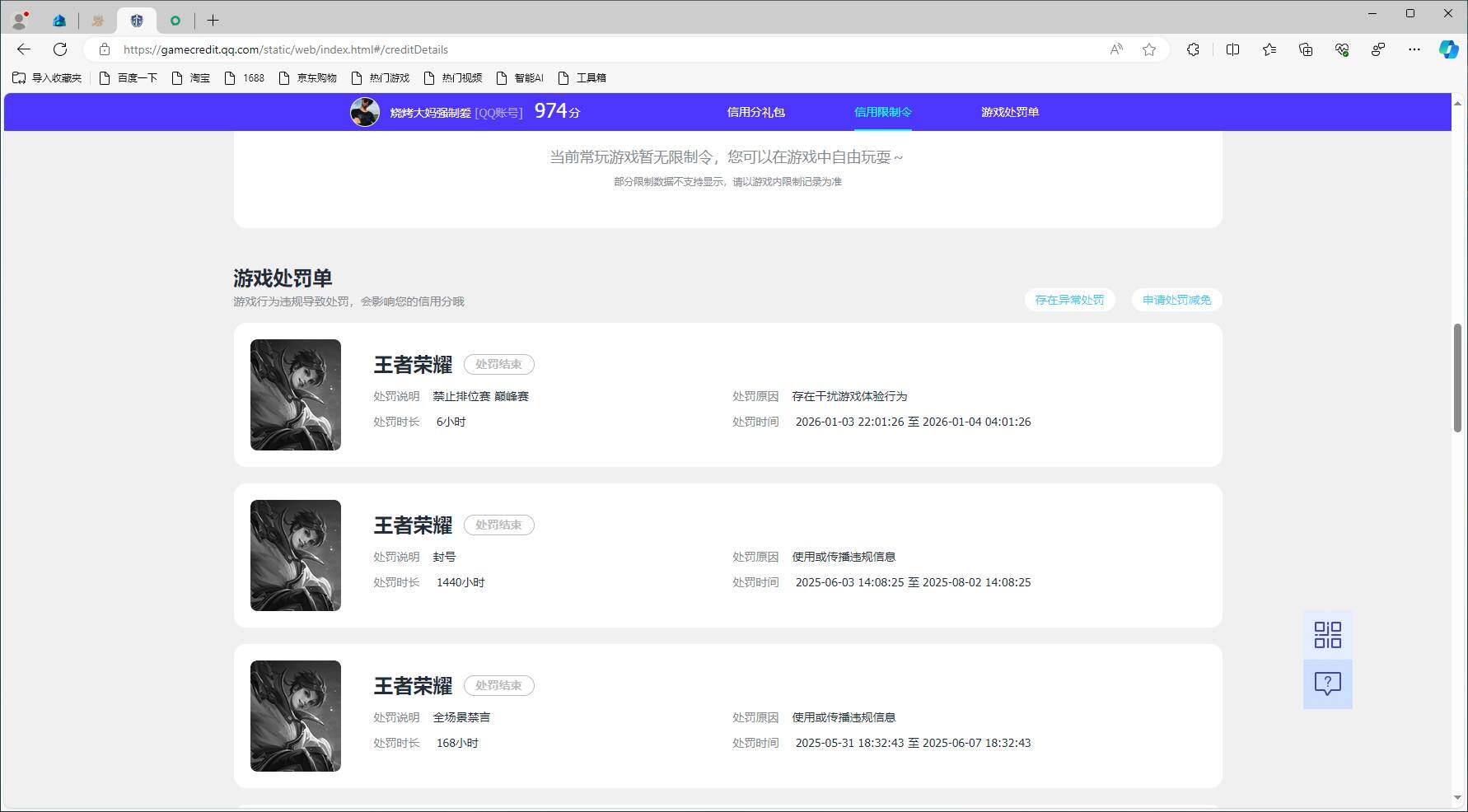Open the Copilot sidebar
Image resolution: width=1468 pixels, height=812 pixels.
pos(1448,49)
